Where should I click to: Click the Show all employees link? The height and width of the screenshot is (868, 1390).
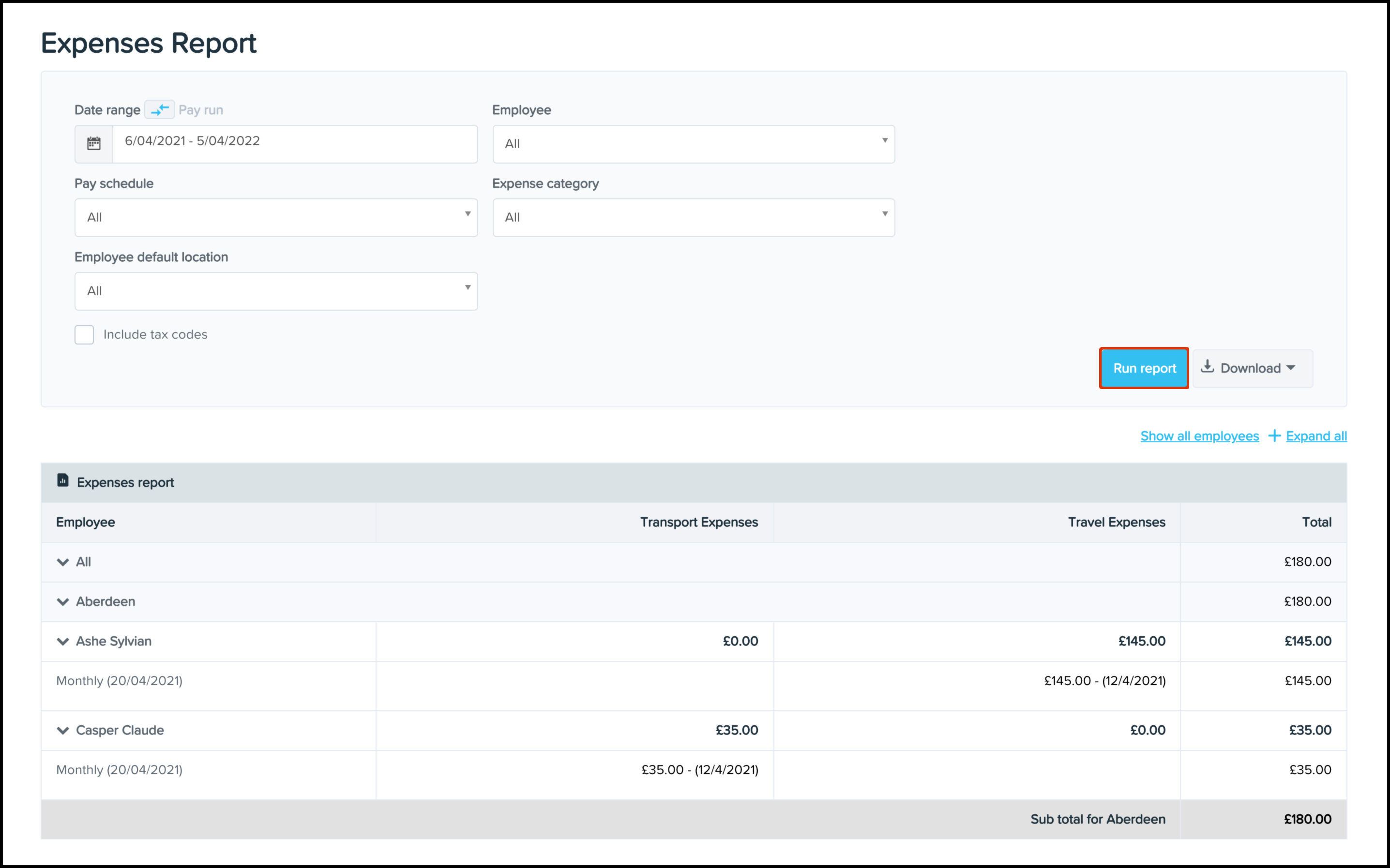point(1199,436)
